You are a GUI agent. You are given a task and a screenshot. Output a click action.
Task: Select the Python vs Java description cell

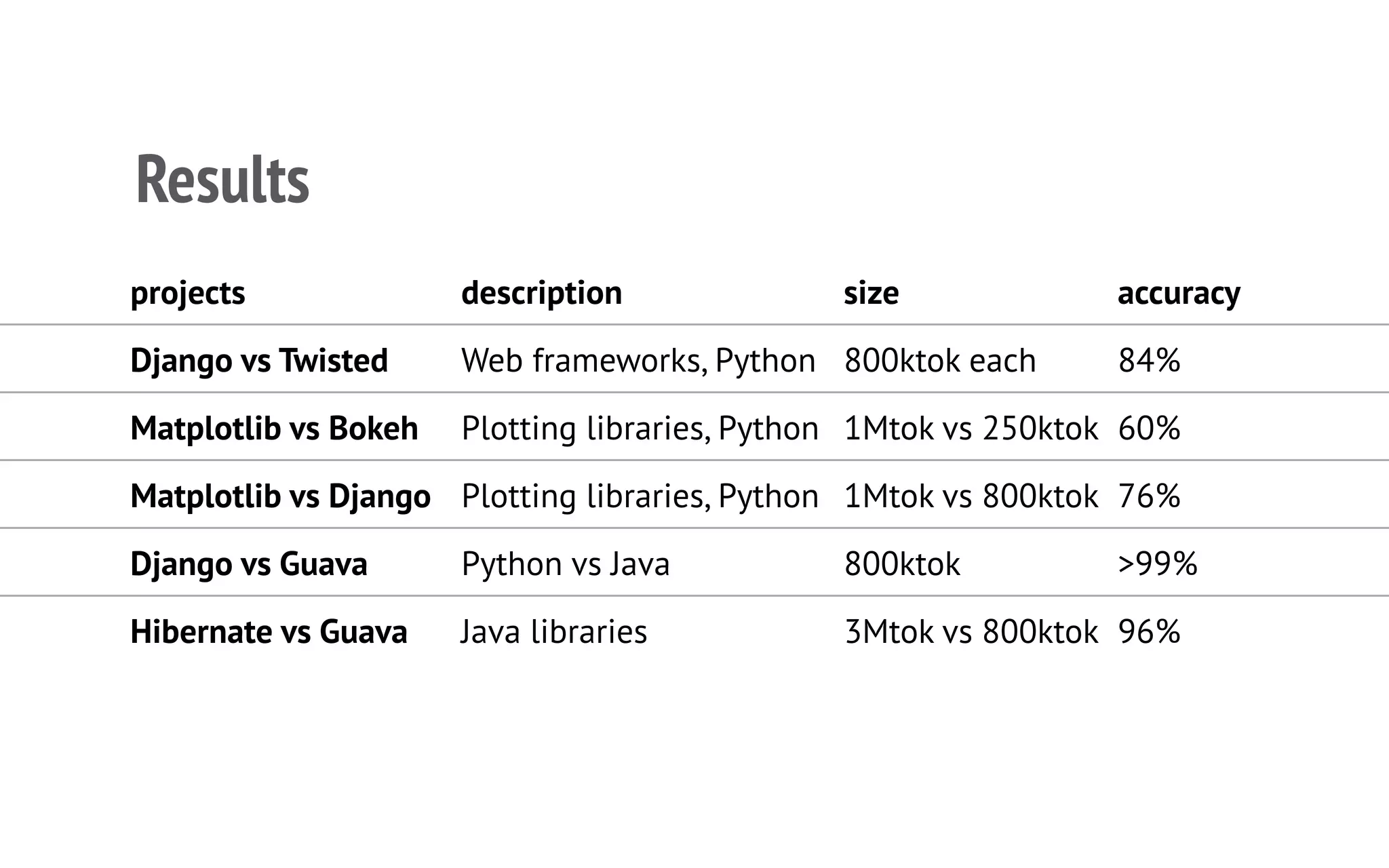point(566,564)
